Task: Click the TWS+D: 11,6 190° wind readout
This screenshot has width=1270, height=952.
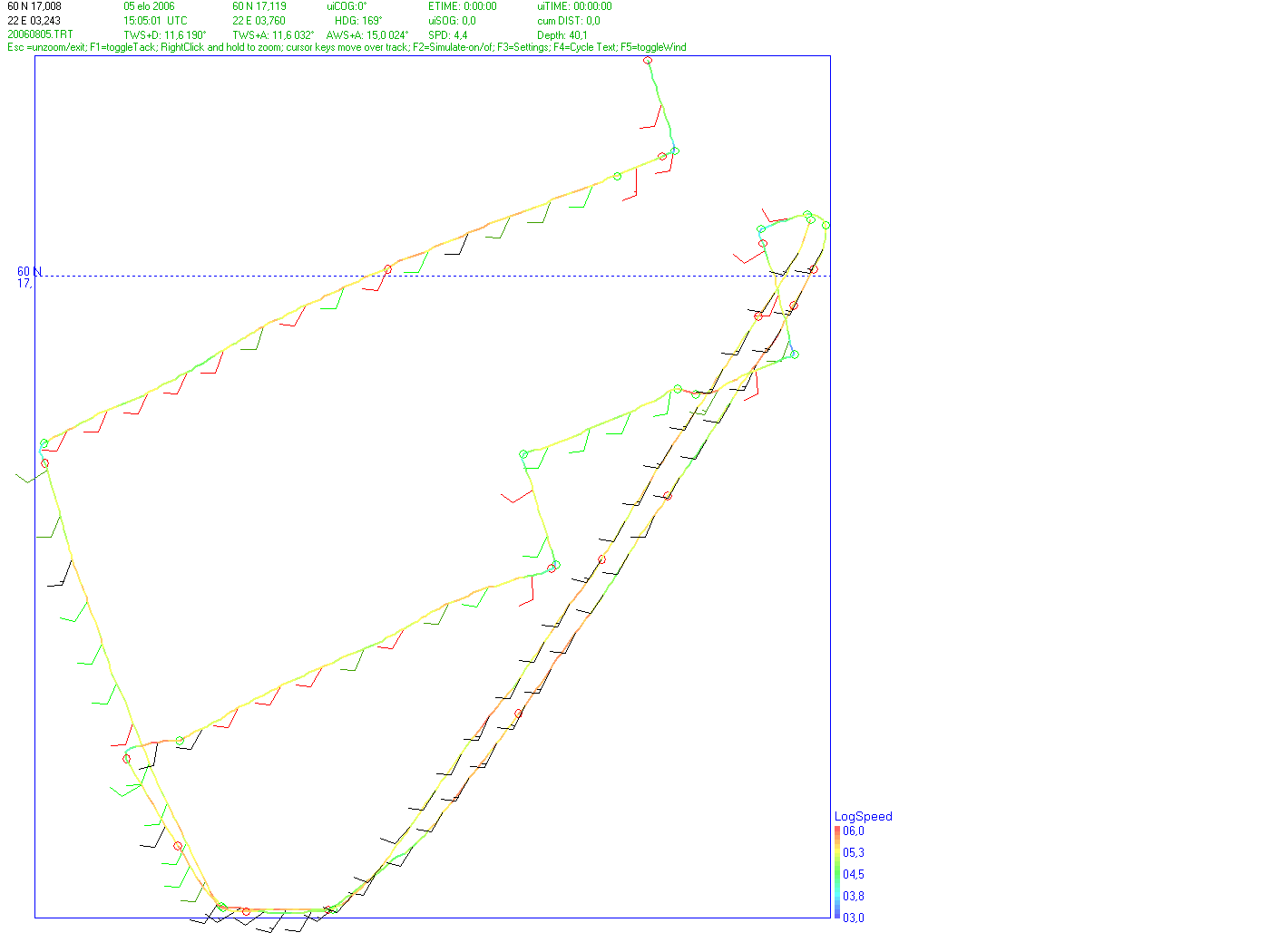Action: [x=165, y=34]
